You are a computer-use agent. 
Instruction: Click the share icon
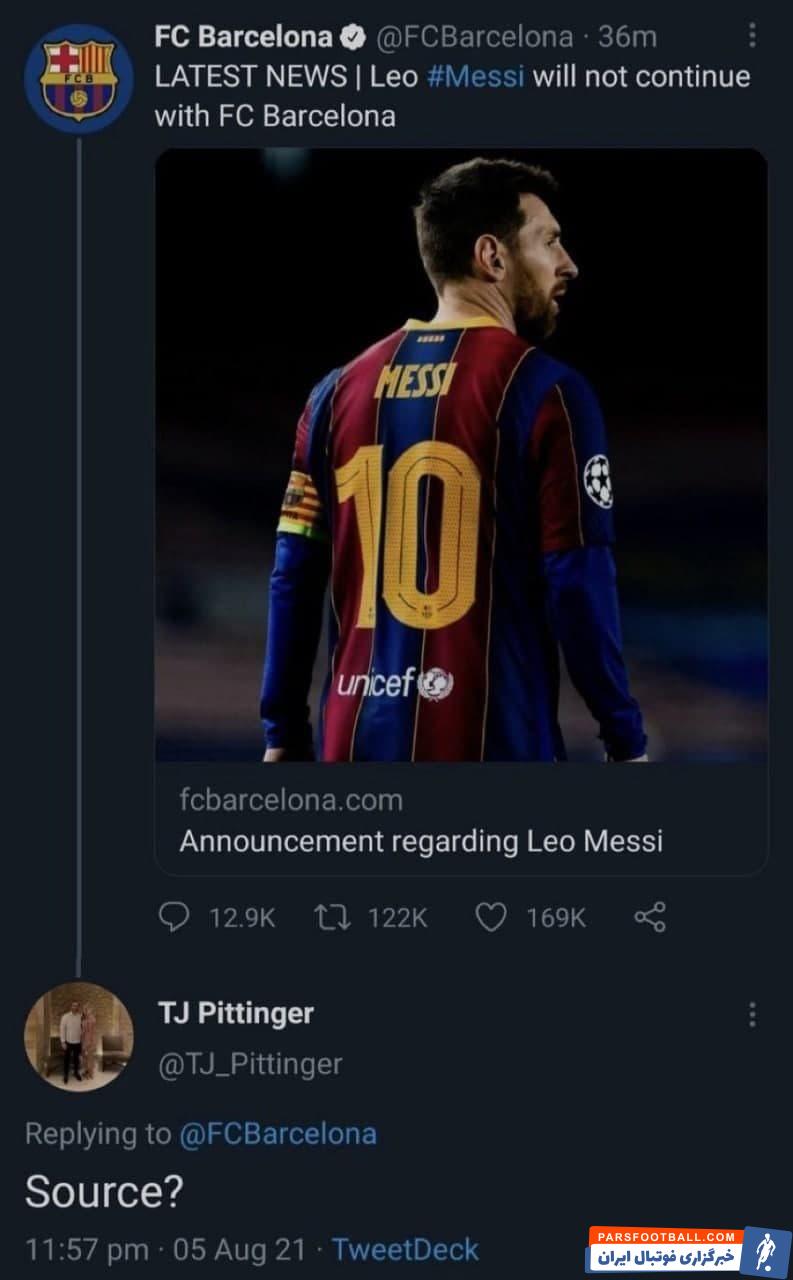pos(650,916)
